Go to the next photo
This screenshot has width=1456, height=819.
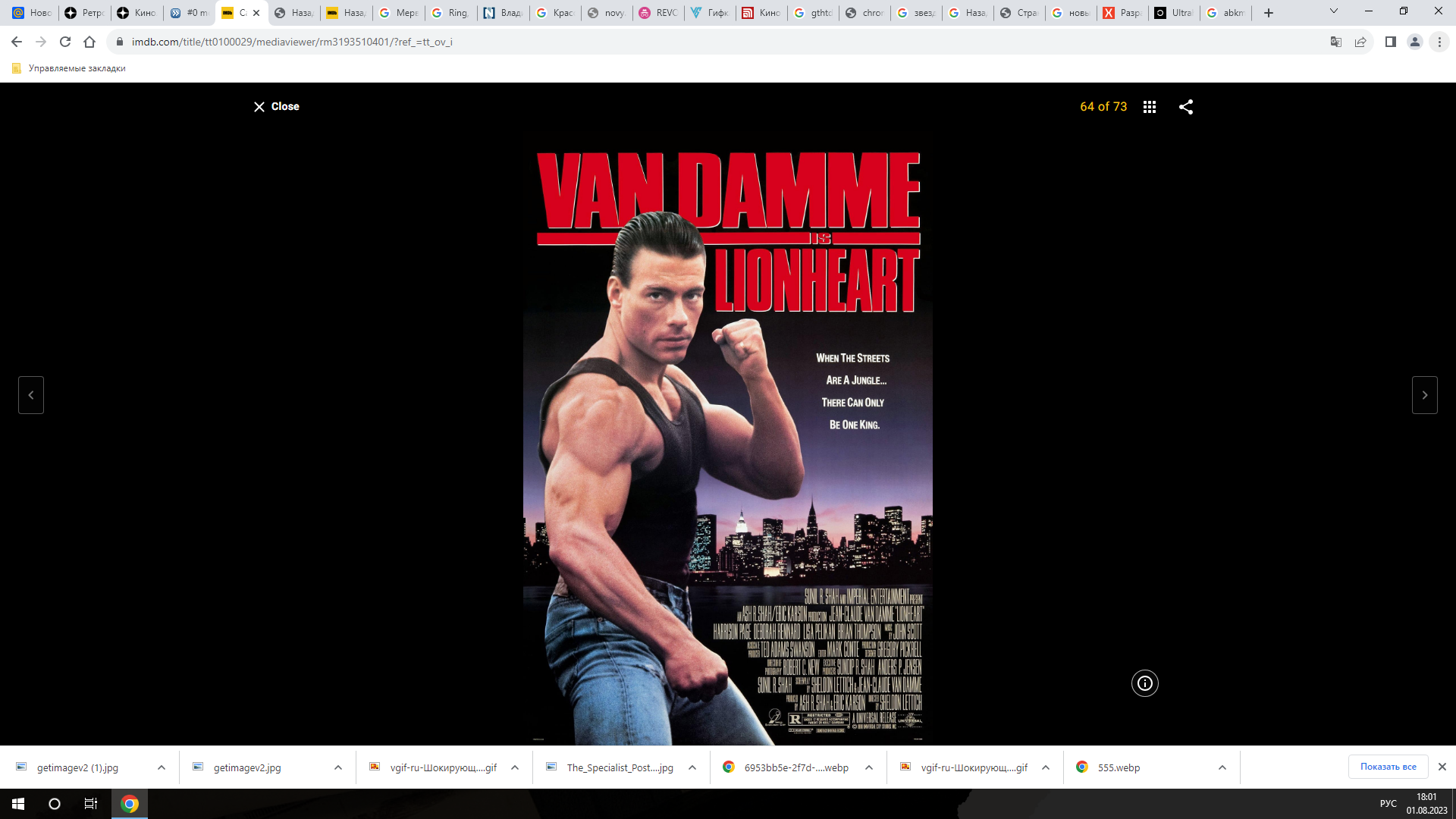coord(1425,395)
